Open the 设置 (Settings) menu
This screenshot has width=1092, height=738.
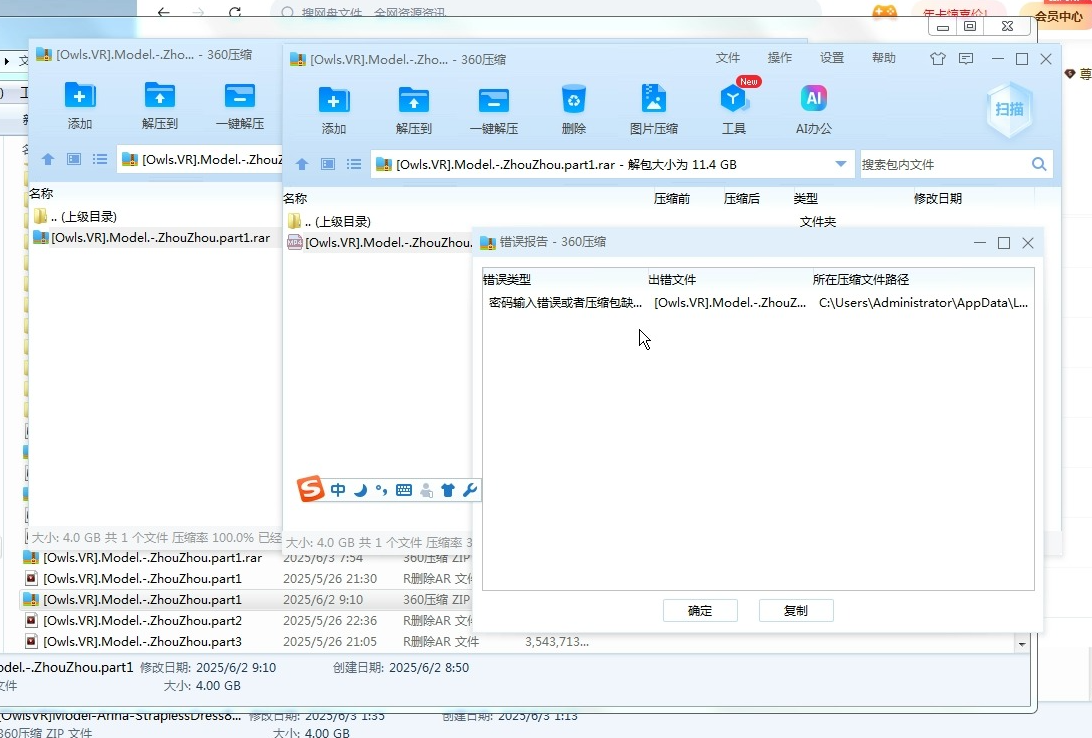[x=832, y=59]
